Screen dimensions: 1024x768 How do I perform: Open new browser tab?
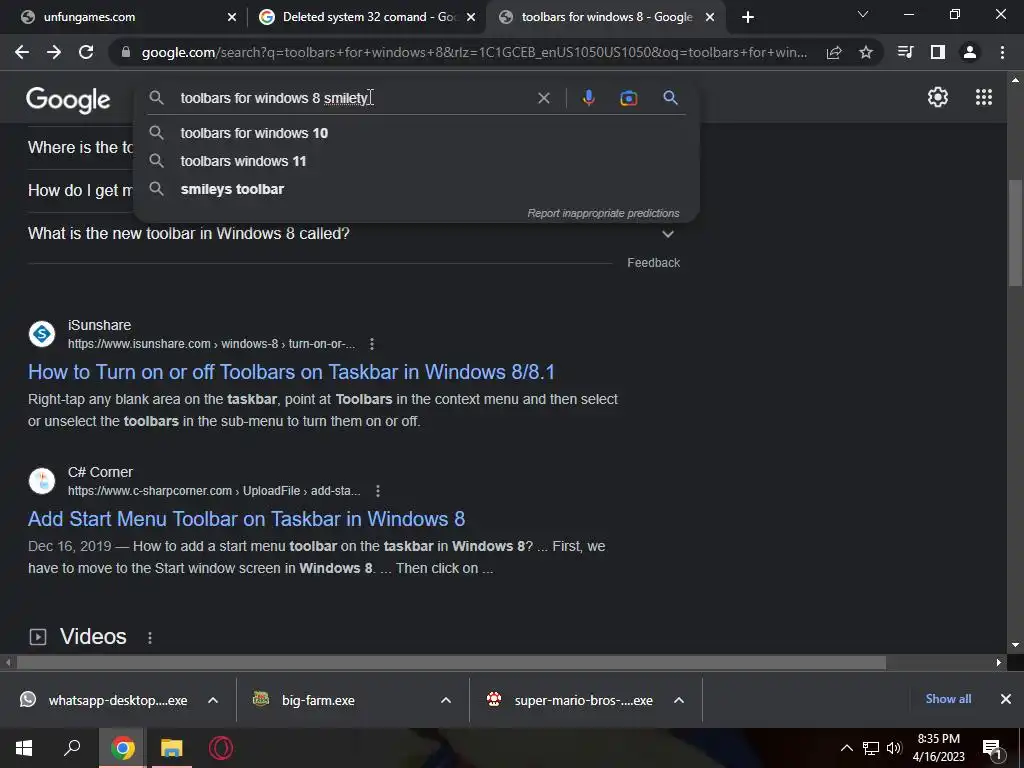pos(748,17)
